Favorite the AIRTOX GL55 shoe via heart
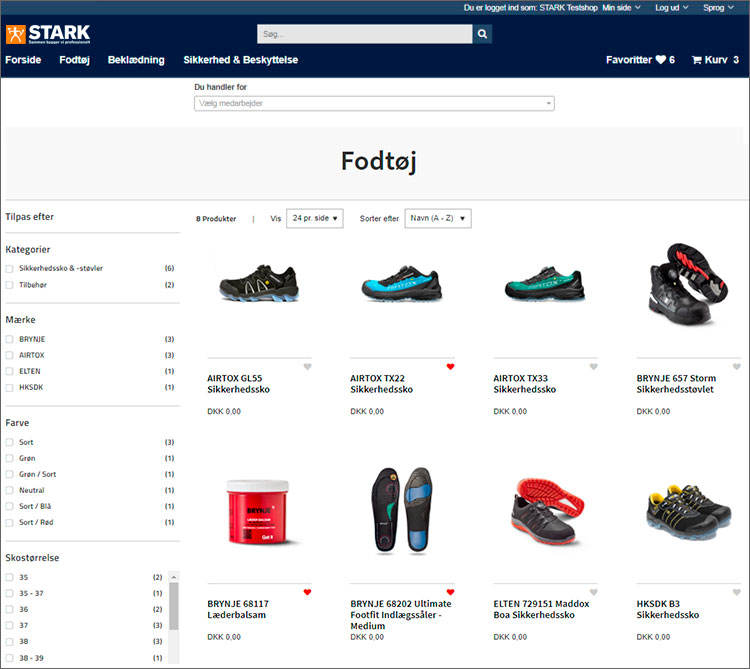Screen dimensions: 750x669 [x=307, y=367]
